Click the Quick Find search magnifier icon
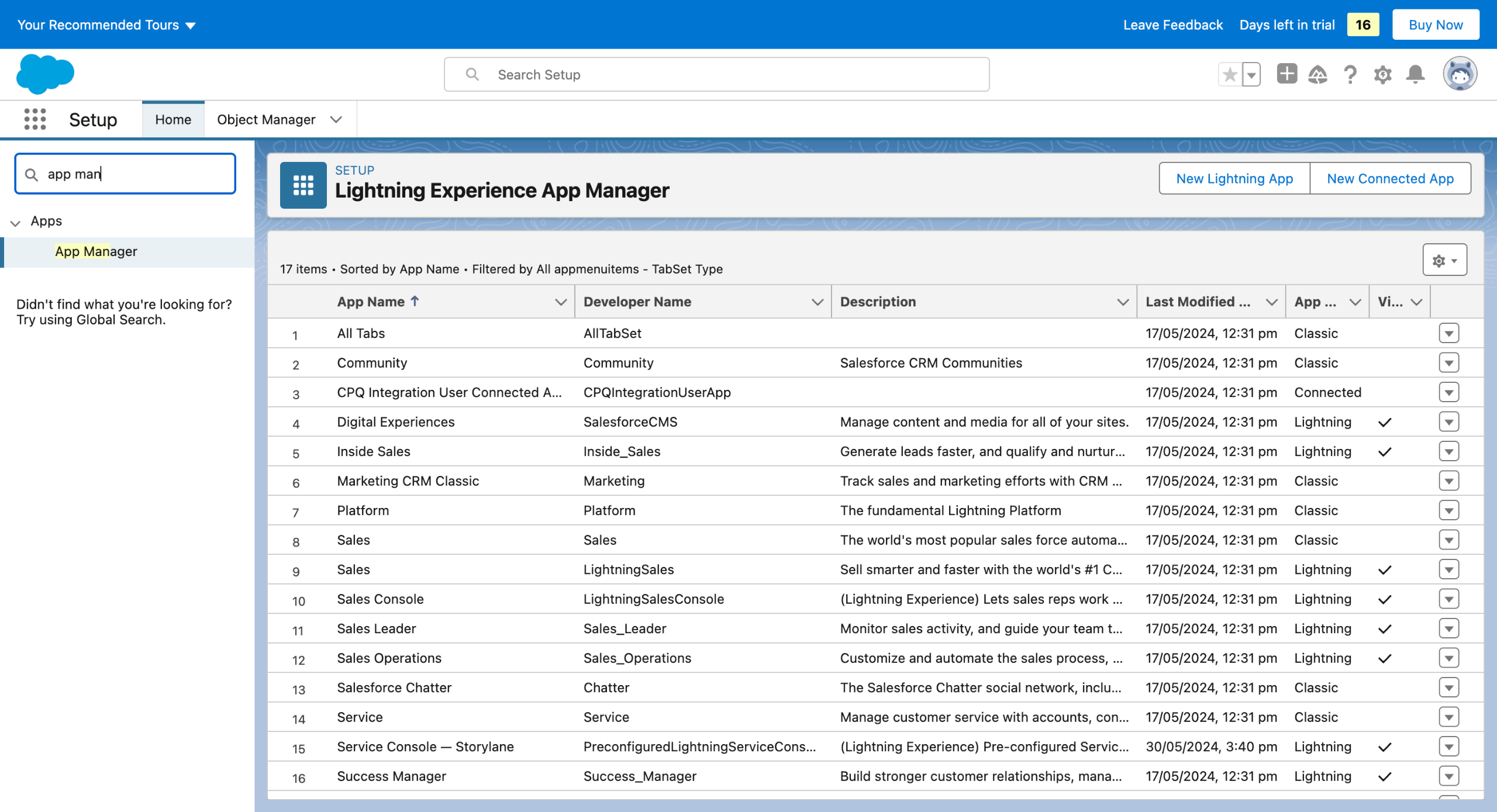Screen dimensions: 1497x812 point(32,174)
